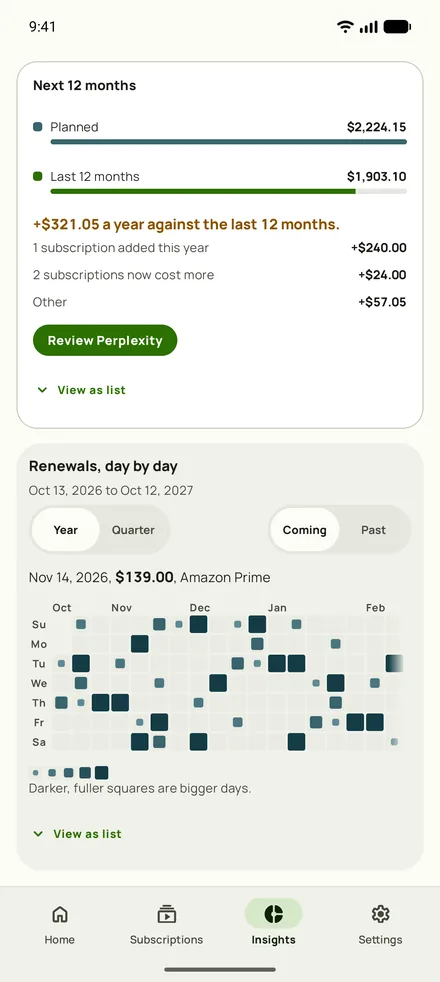Screen dimensions: 440x982
Task: Switch heatmap range to Quarter
Action: click(x=133, y=530)
